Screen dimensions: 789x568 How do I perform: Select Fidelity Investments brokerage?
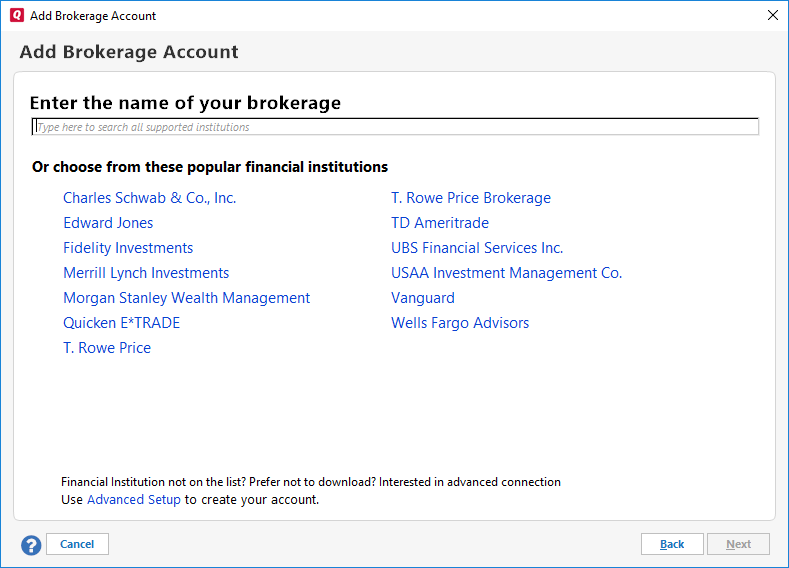pyautogui.click(x=128, y=248)
